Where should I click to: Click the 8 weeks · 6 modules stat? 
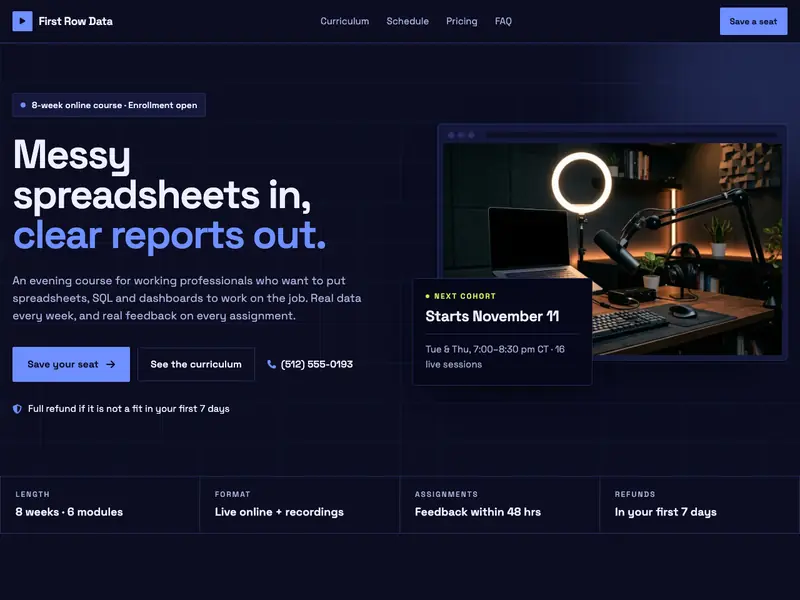69,512
